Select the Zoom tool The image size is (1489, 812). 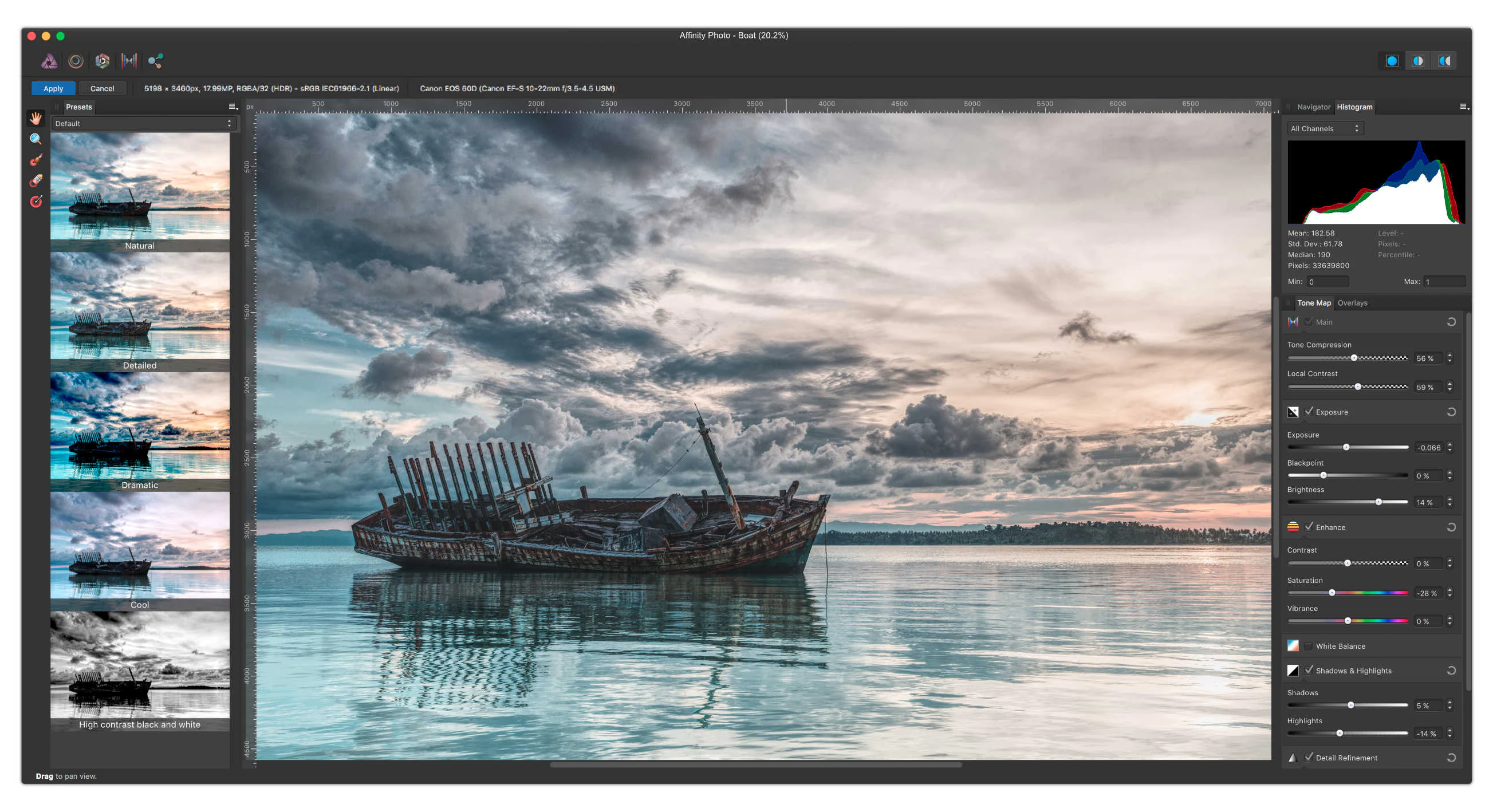click(36, 139)
